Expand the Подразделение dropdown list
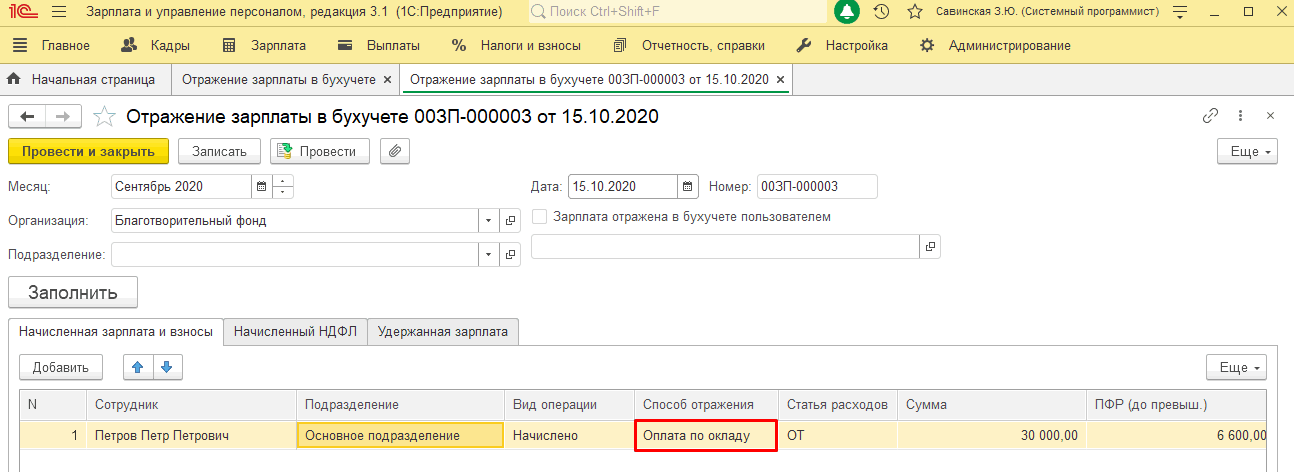The width and height of the screenshot is (1294, 472). (x=488, y=255)
